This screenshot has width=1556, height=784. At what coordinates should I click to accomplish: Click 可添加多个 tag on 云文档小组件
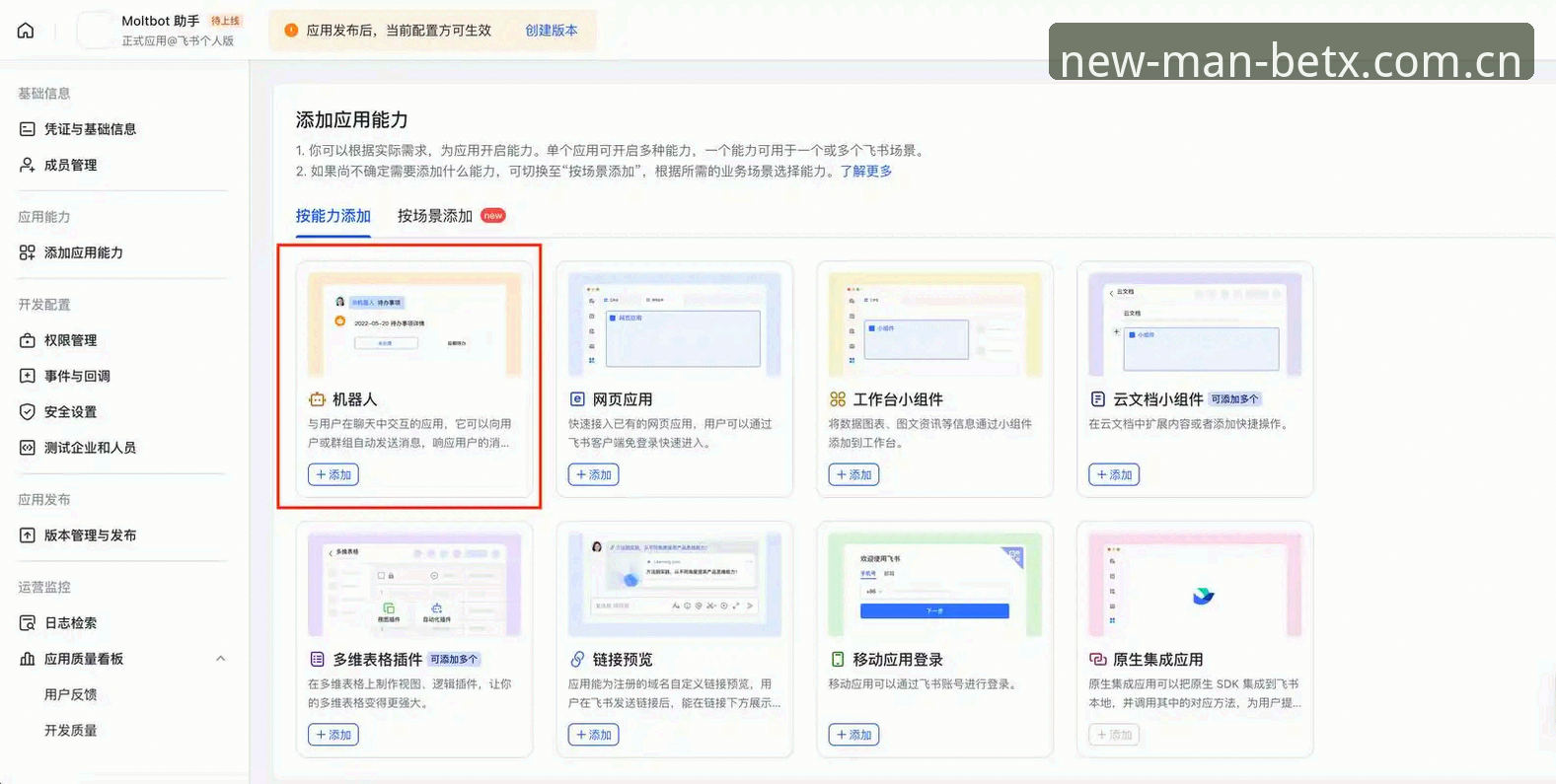point(1236,399)
